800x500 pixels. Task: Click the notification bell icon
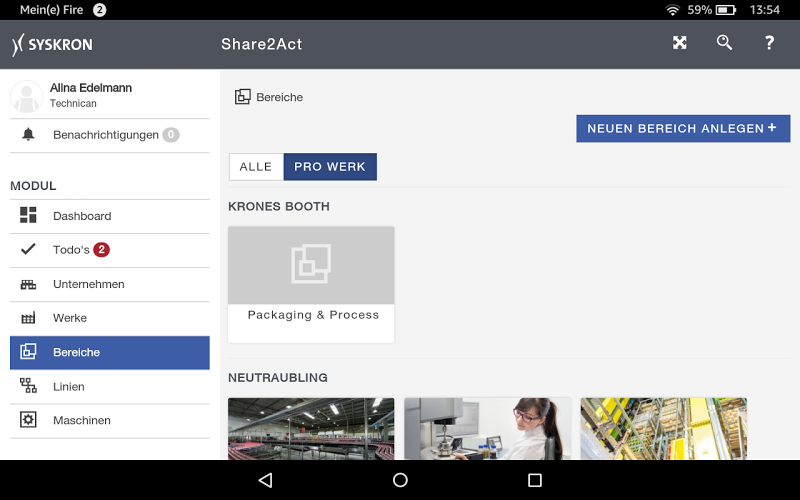tap(28, 134)
